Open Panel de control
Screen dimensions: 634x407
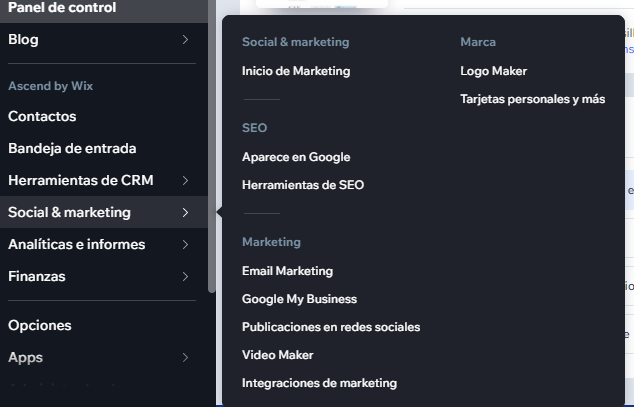click(62, 8)
